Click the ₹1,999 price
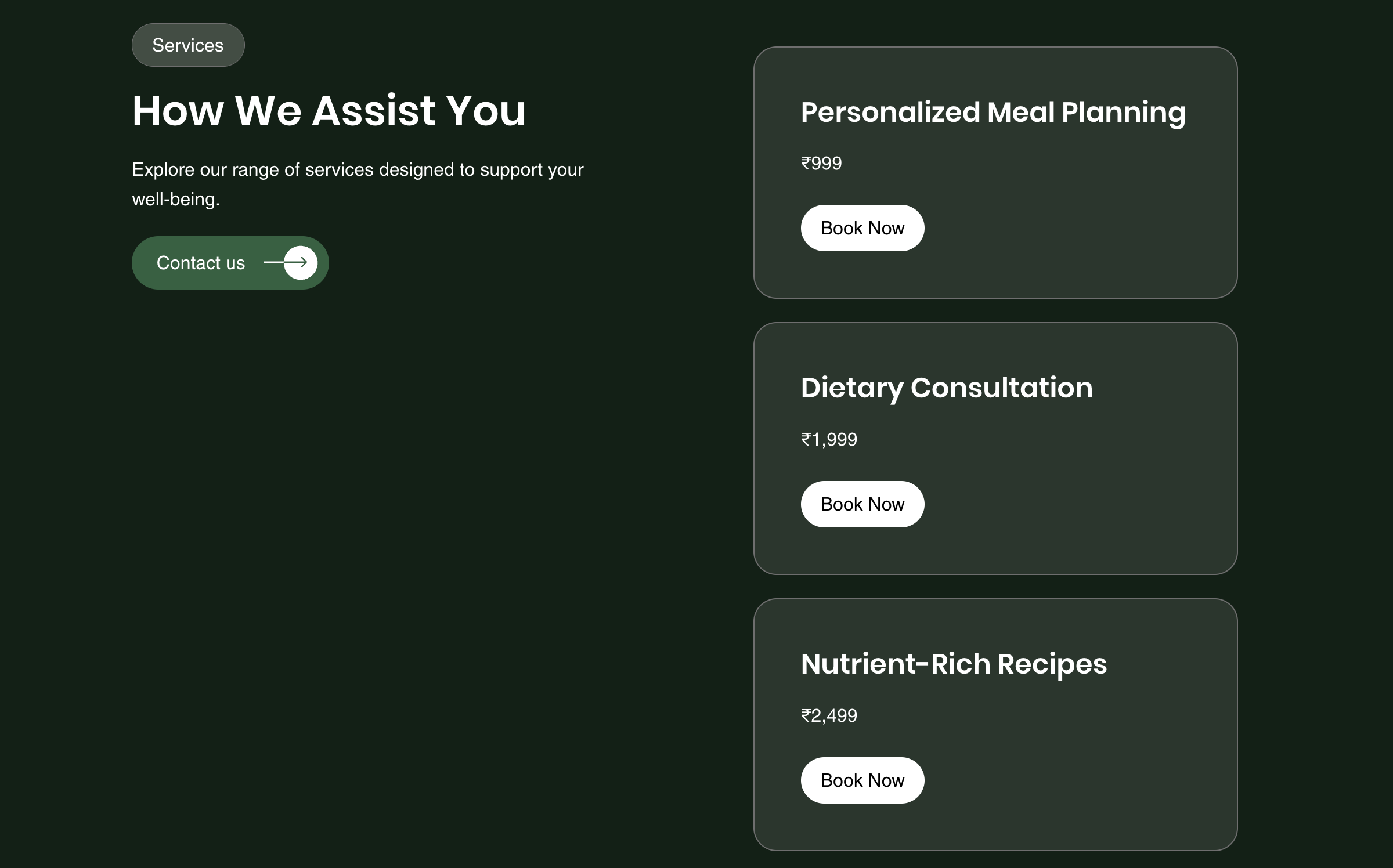The height and width of the screenshot is (868, 1393). [x=829, y=439]
